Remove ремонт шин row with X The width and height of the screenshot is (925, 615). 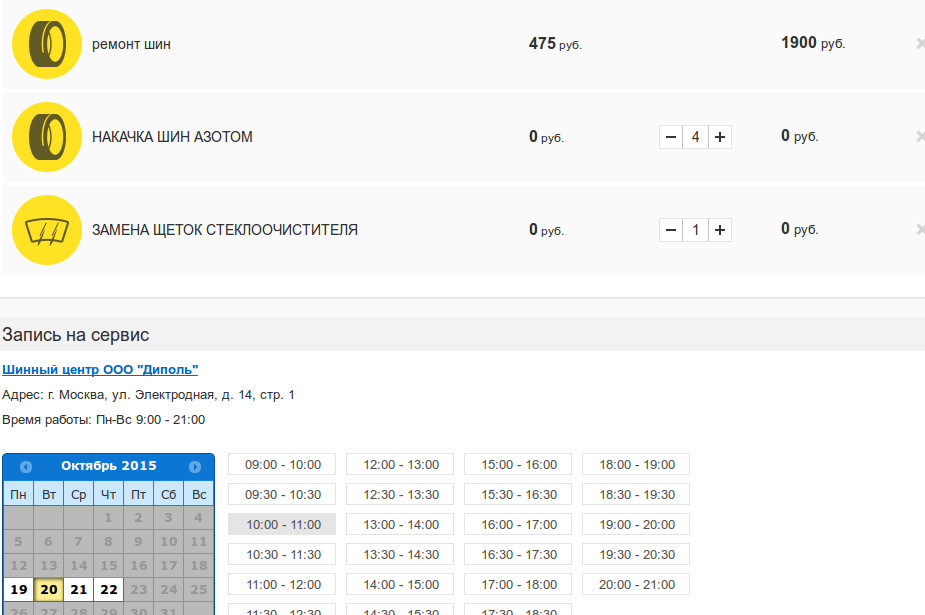pos(920,44)
